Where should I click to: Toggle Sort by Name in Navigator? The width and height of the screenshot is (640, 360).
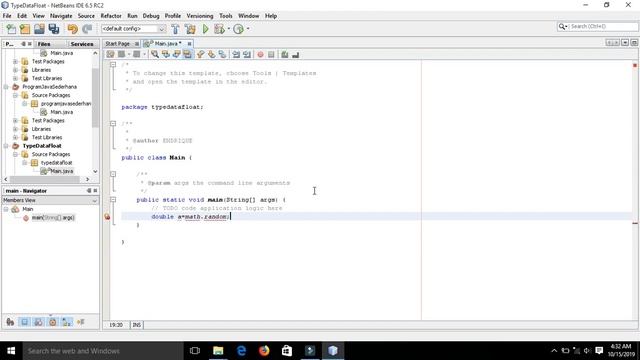click(67, 322)
